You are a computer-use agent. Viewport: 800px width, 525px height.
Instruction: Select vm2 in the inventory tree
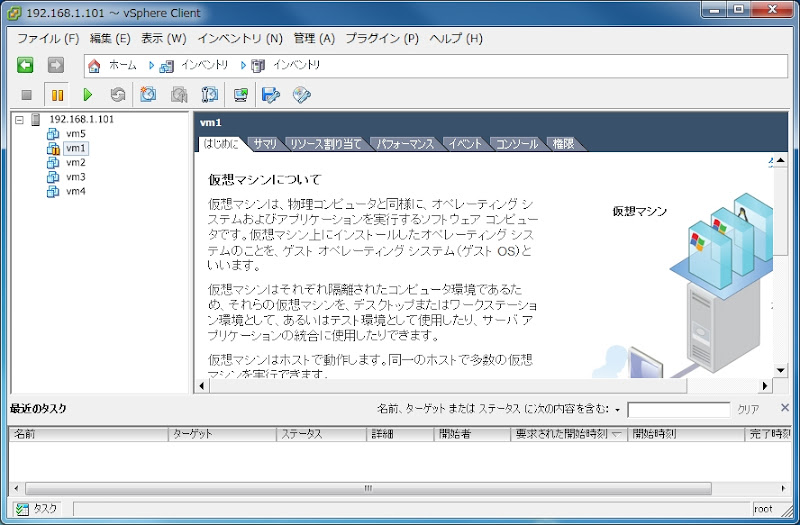point(76,163)
